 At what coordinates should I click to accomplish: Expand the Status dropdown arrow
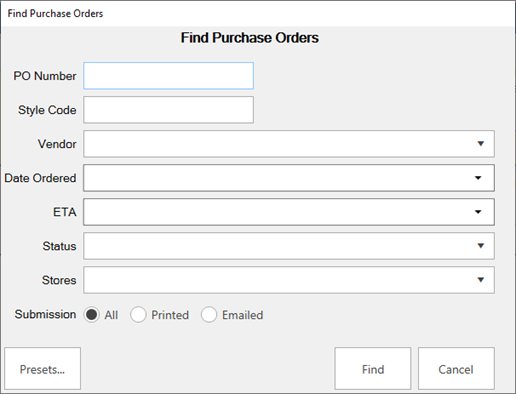pos(480,246)
